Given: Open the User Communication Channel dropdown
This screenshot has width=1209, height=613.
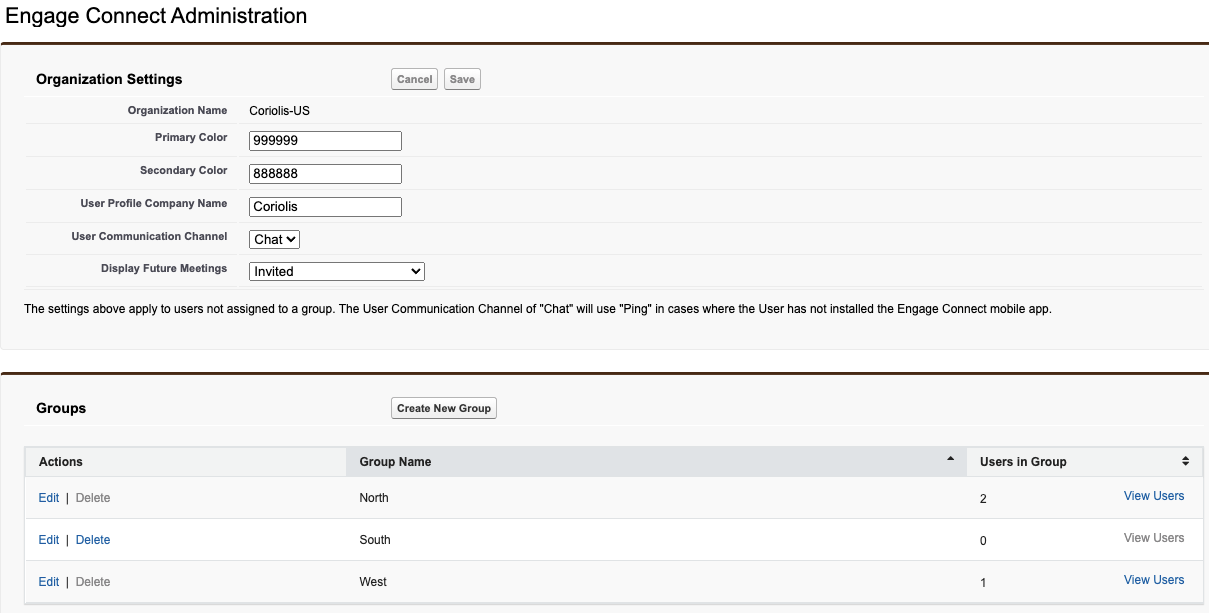Looking at the screenshot, I should pyautogui.click(x=274, y=239).
